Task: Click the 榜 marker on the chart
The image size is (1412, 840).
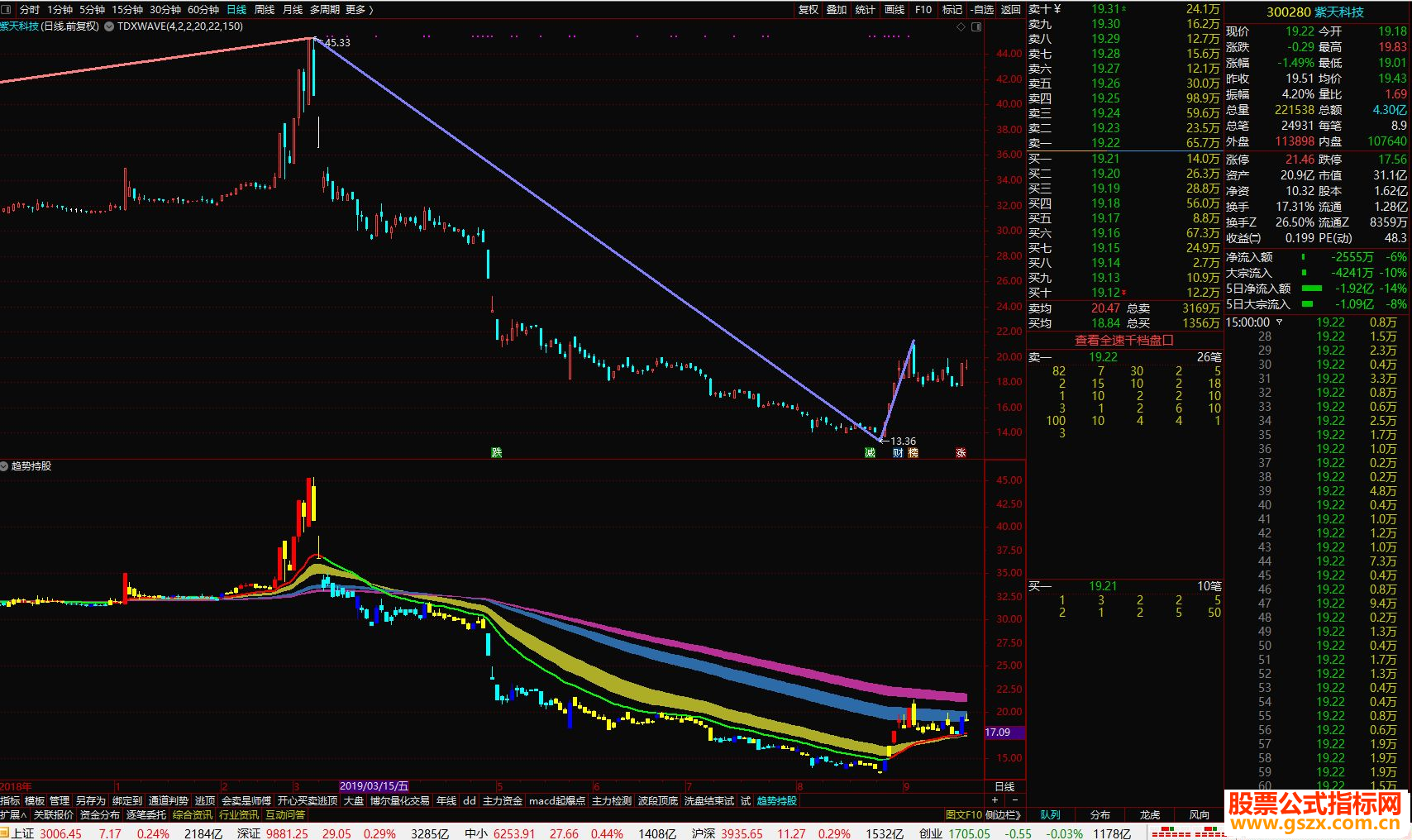Action: point(913,452)
